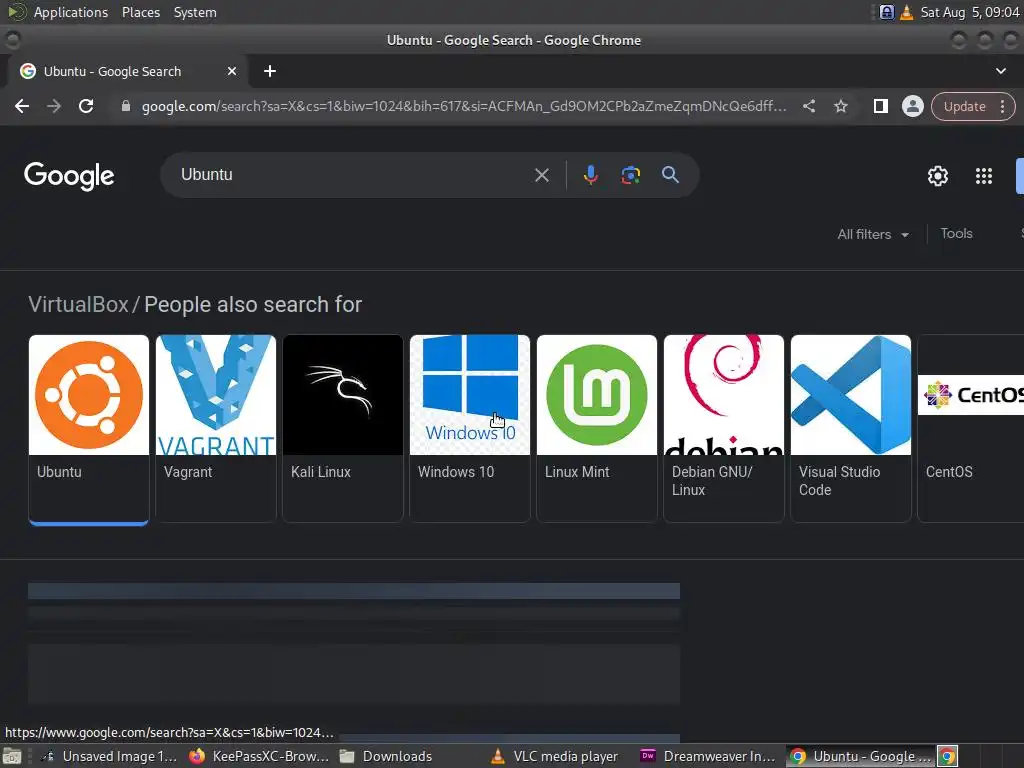Choose the Windows 10 card
This screenshot has height=768, width=1024.
470,429
